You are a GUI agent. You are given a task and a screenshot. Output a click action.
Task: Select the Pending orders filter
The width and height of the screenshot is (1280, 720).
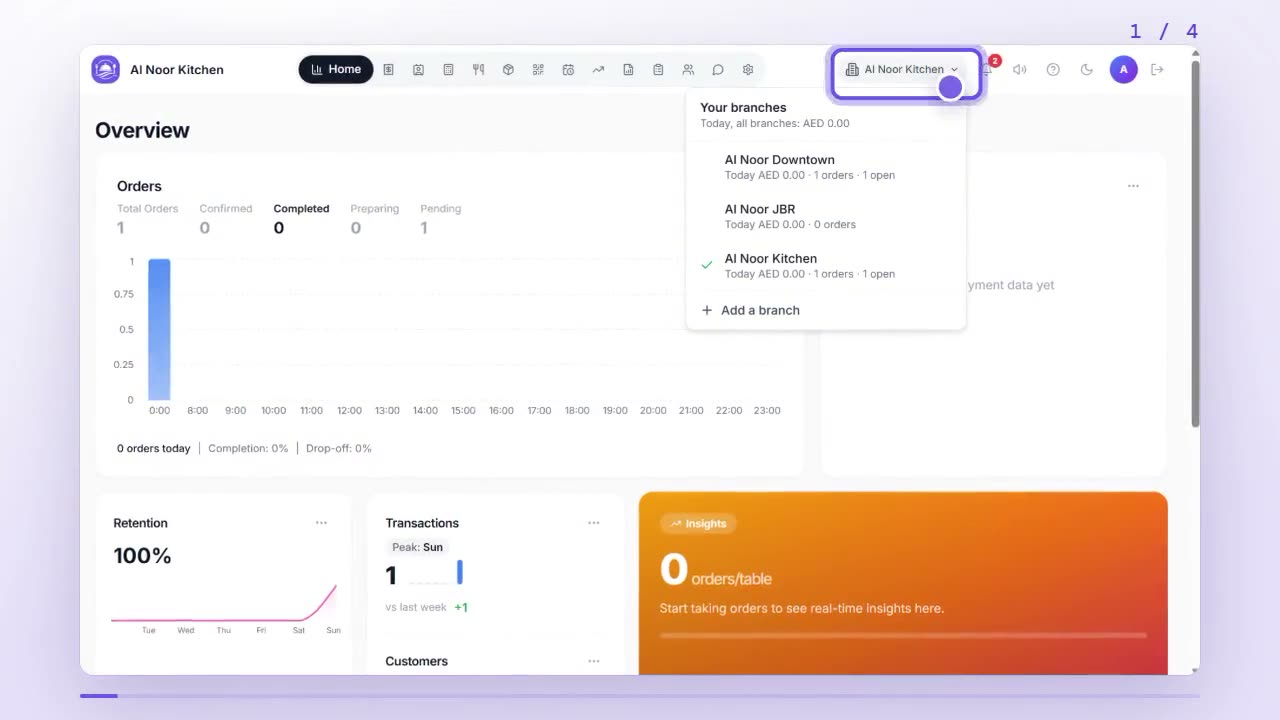[x=440, y=218]
